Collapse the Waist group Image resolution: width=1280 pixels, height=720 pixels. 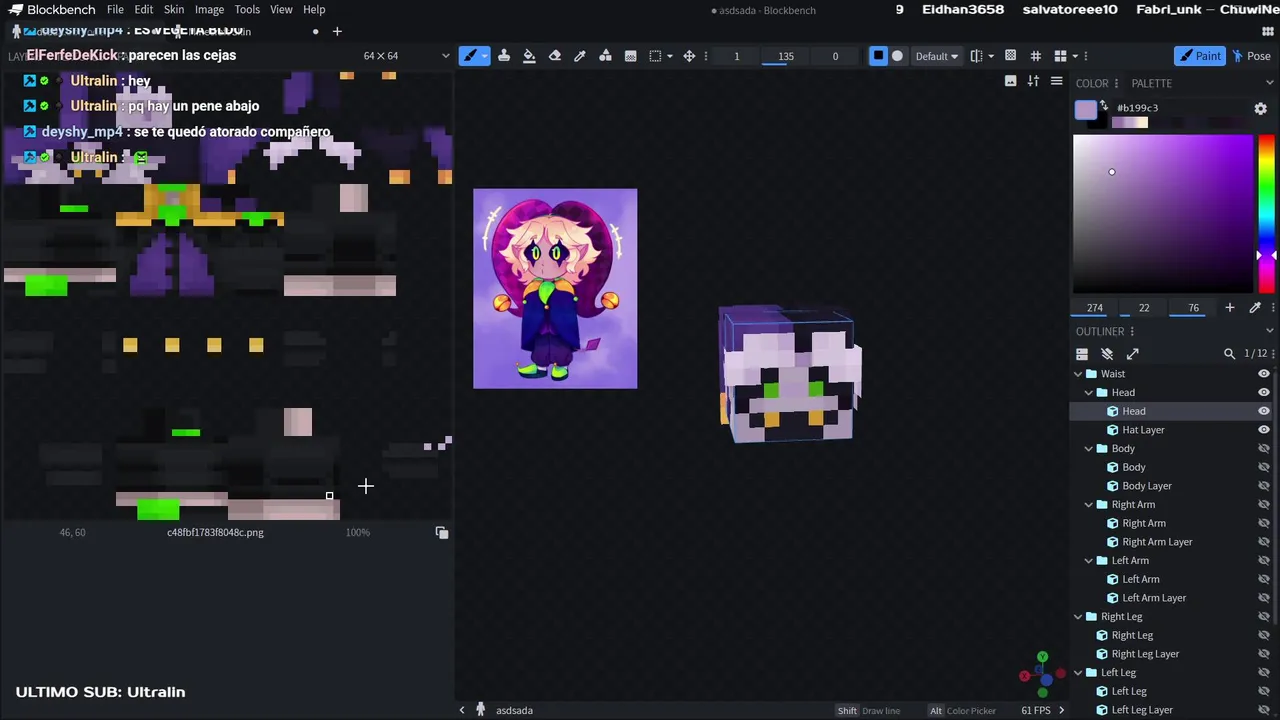point(1078,374)
